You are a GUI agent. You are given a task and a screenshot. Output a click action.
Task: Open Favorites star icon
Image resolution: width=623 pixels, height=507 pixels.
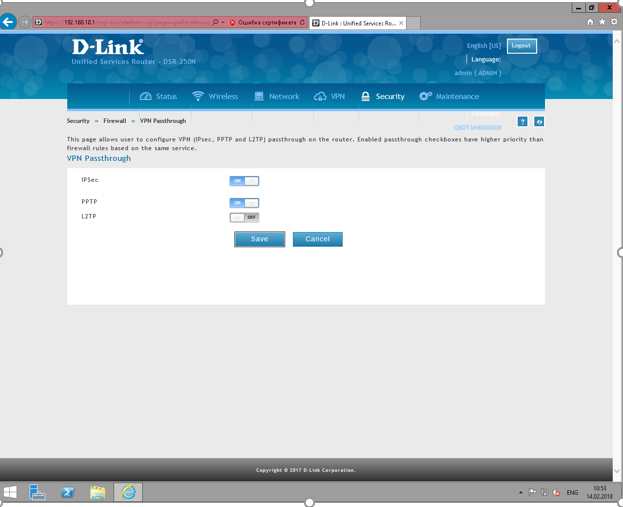tap(602, 22)
